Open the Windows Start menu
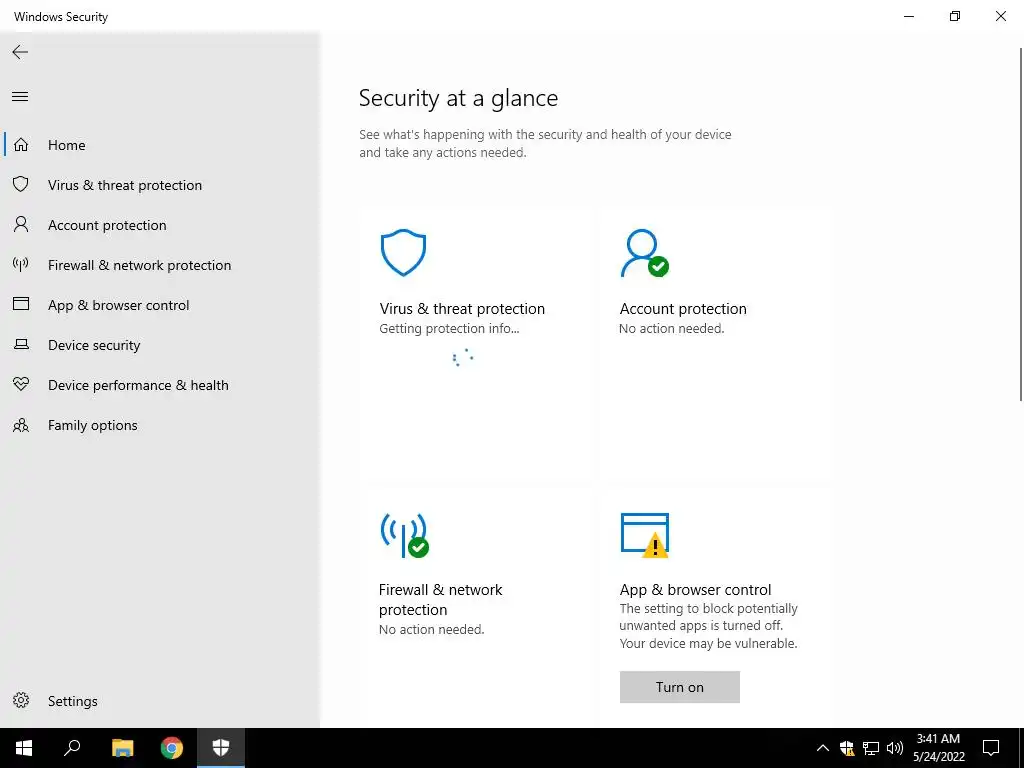1024x768 pixels. coord(24,748)
